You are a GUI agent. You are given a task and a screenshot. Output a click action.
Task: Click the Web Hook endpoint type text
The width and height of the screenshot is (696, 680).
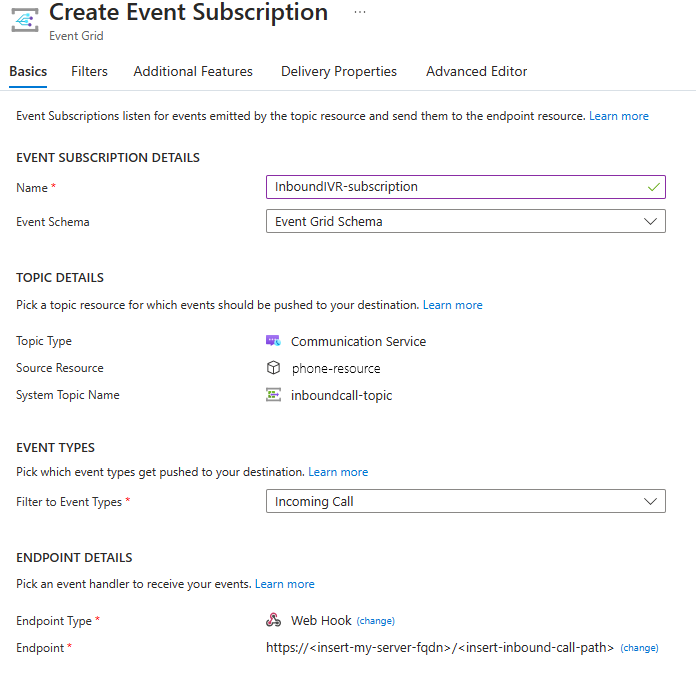[321, 620]
